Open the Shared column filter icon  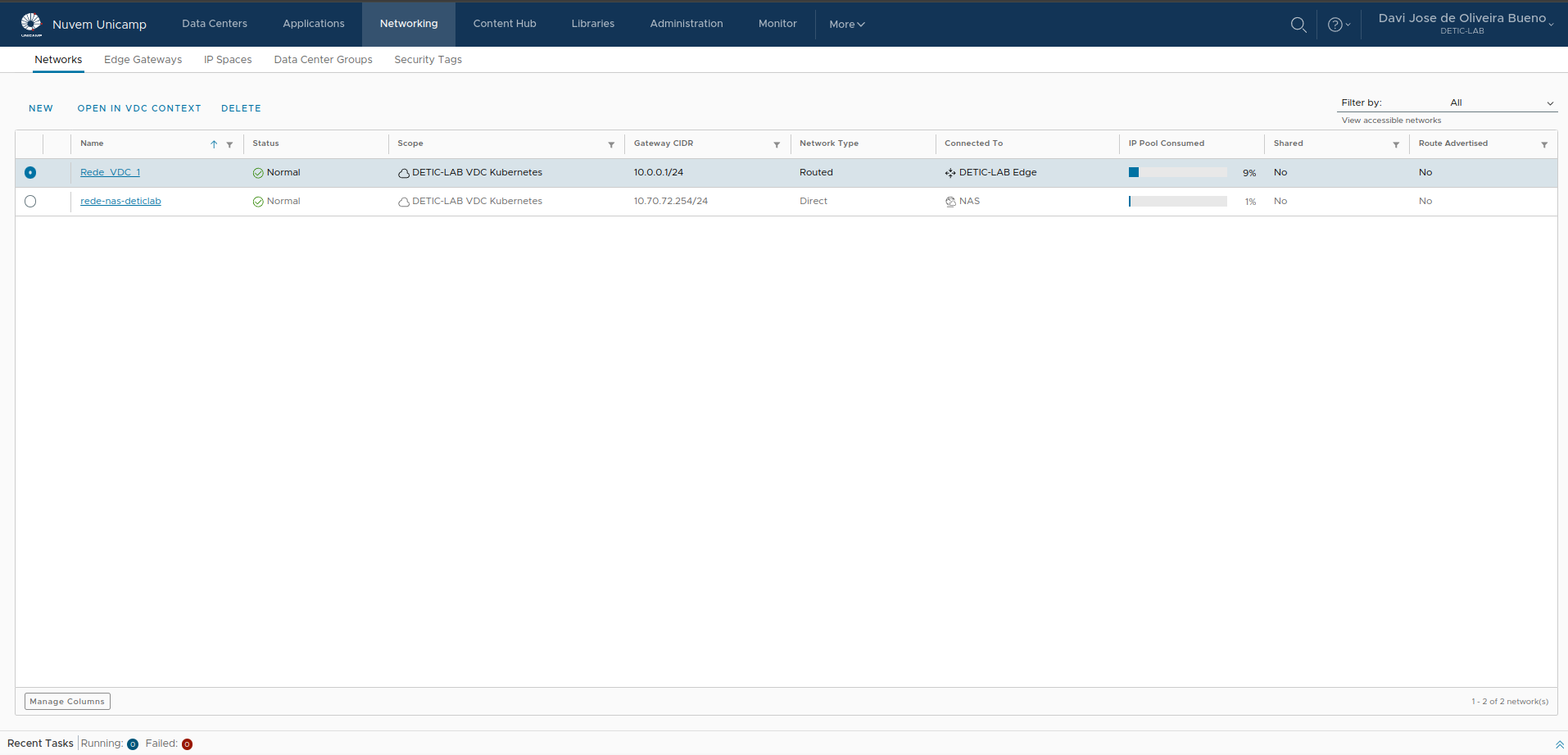tap(1396, 144)
